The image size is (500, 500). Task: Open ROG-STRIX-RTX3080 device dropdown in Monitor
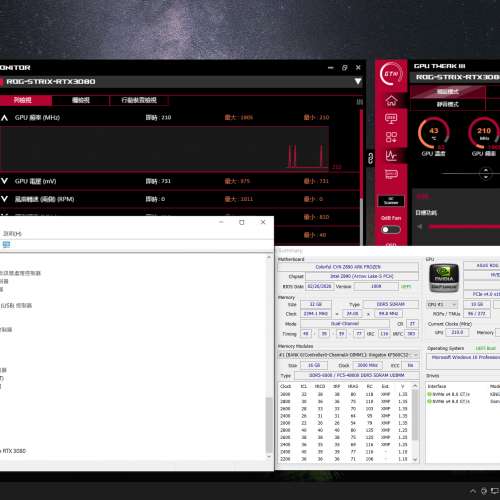pyautogui.click(x=358, y=81)
